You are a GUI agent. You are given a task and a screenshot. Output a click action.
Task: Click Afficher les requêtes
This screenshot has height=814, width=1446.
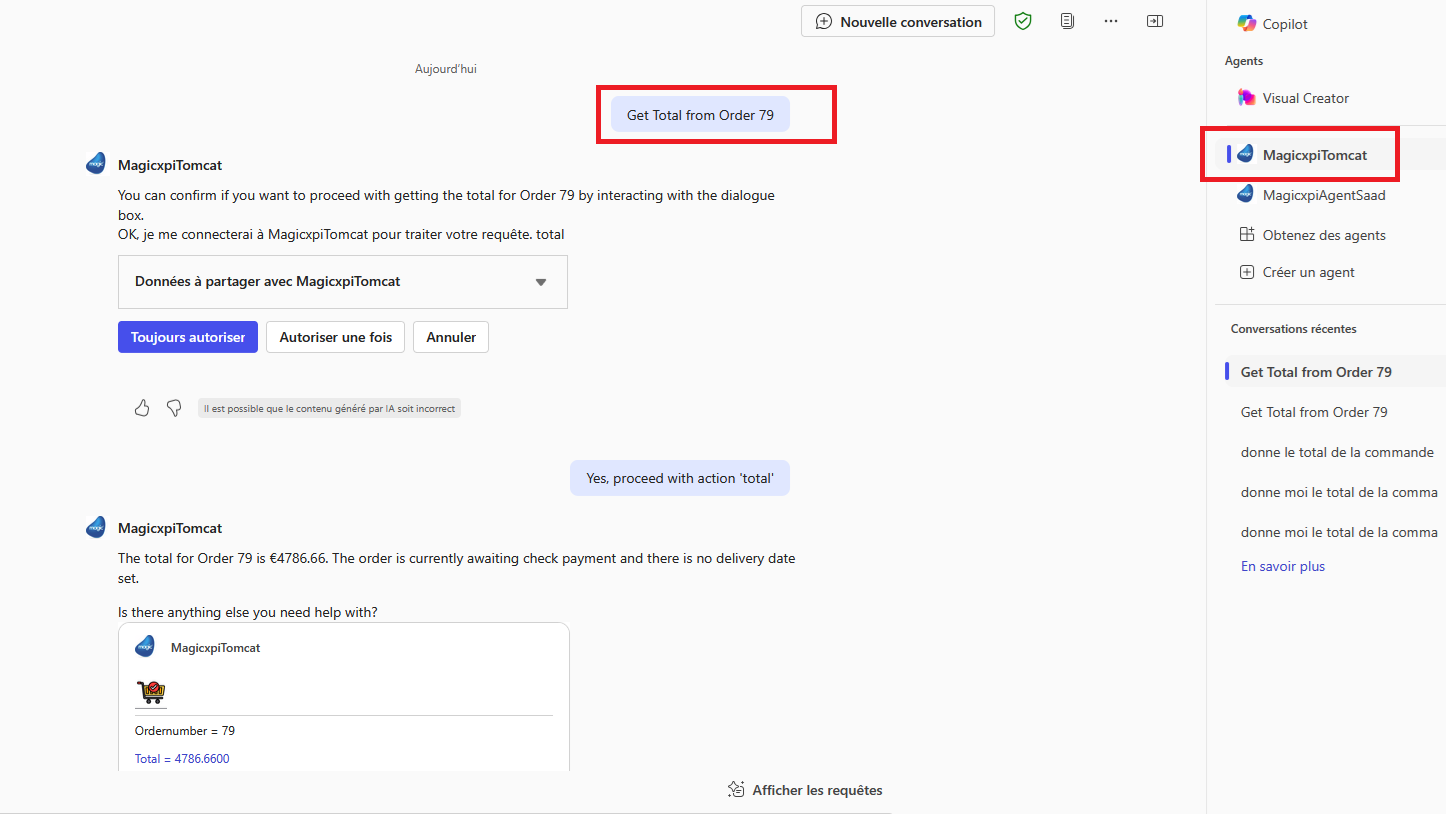(805, 790)
